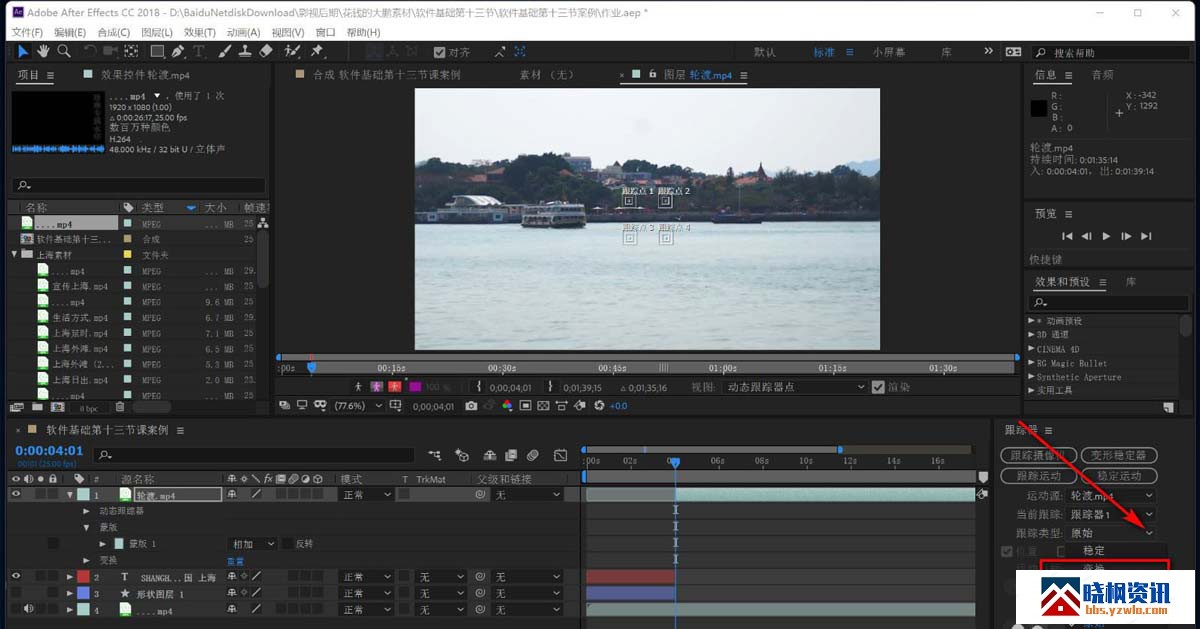Expand the 动态跟踪器 property group
The height and width of the screenshot is (629, 1200).
[x=88, y=511]
